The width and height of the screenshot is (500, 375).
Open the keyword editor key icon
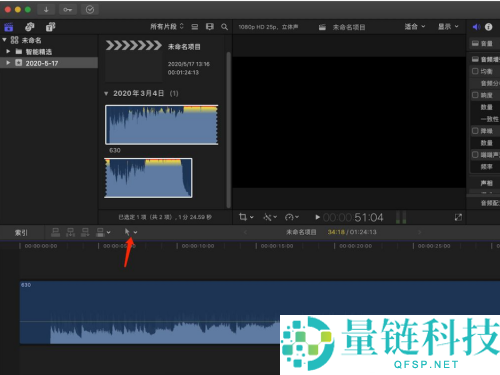[x=68, y=9]
